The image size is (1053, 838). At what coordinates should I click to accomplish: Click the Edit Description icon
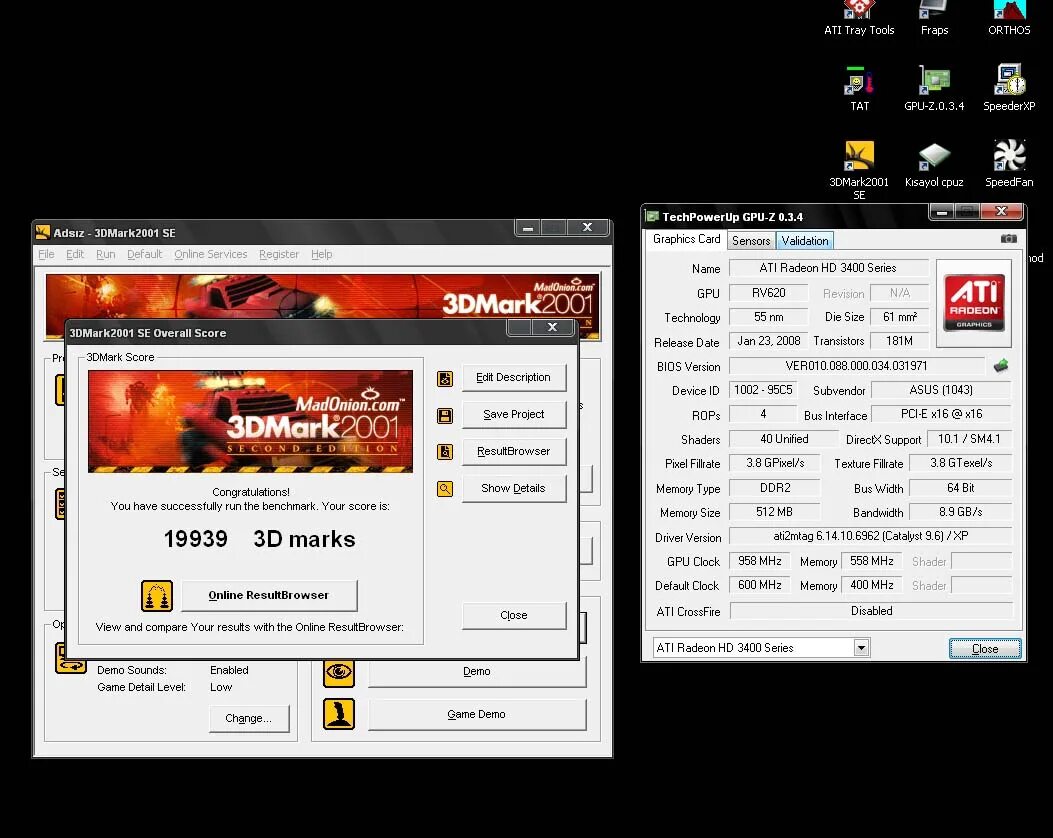point(445,379)
